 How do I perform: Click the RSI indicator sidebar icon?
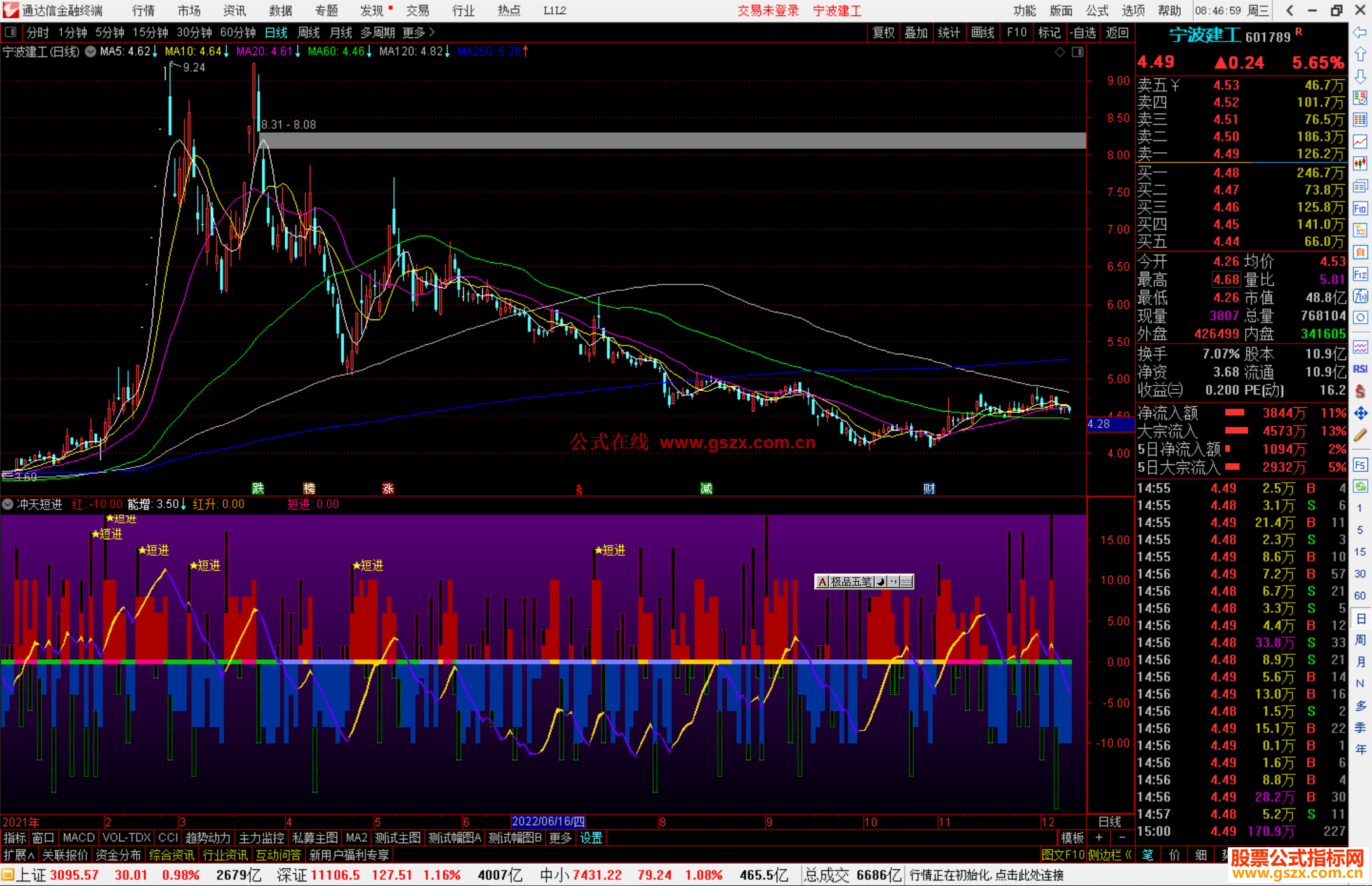click(x=1360, y=369)
